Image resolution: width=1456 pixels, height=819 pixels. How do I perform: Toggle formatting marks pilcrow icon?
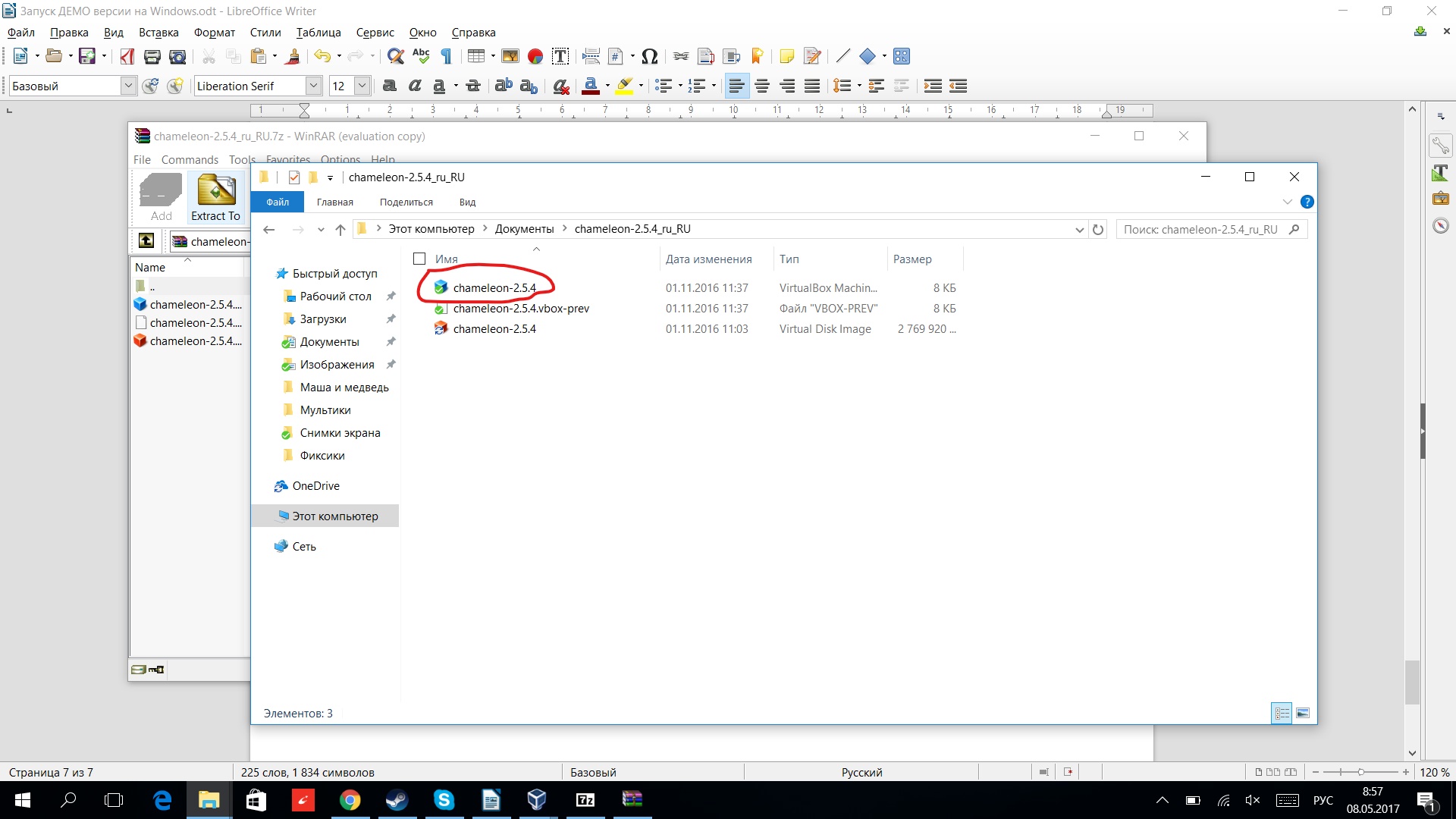click(447, 56)
